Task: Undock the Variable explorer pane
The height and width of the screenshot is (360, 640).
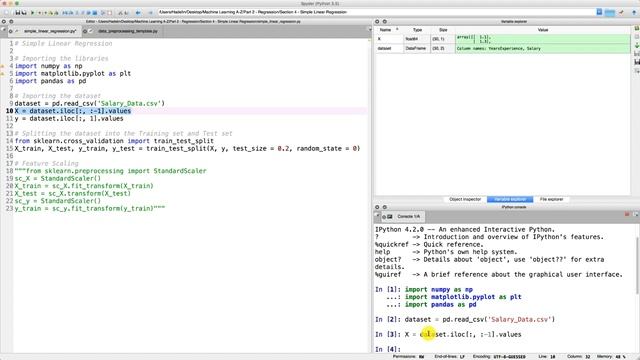Action: click(384, 21)
